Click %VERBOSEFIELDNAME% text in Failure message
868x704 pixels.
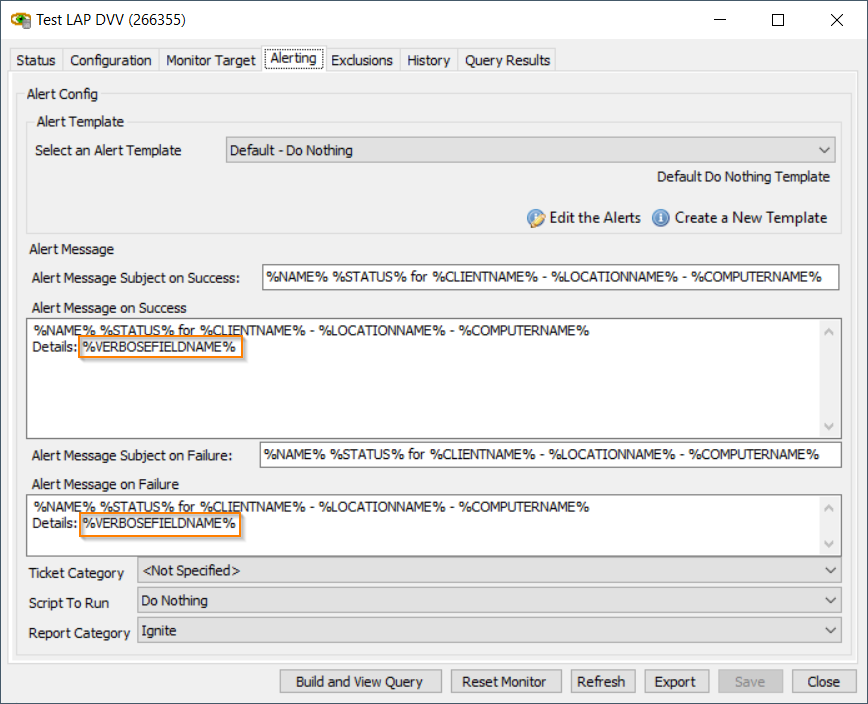click(x=159, y=524)
